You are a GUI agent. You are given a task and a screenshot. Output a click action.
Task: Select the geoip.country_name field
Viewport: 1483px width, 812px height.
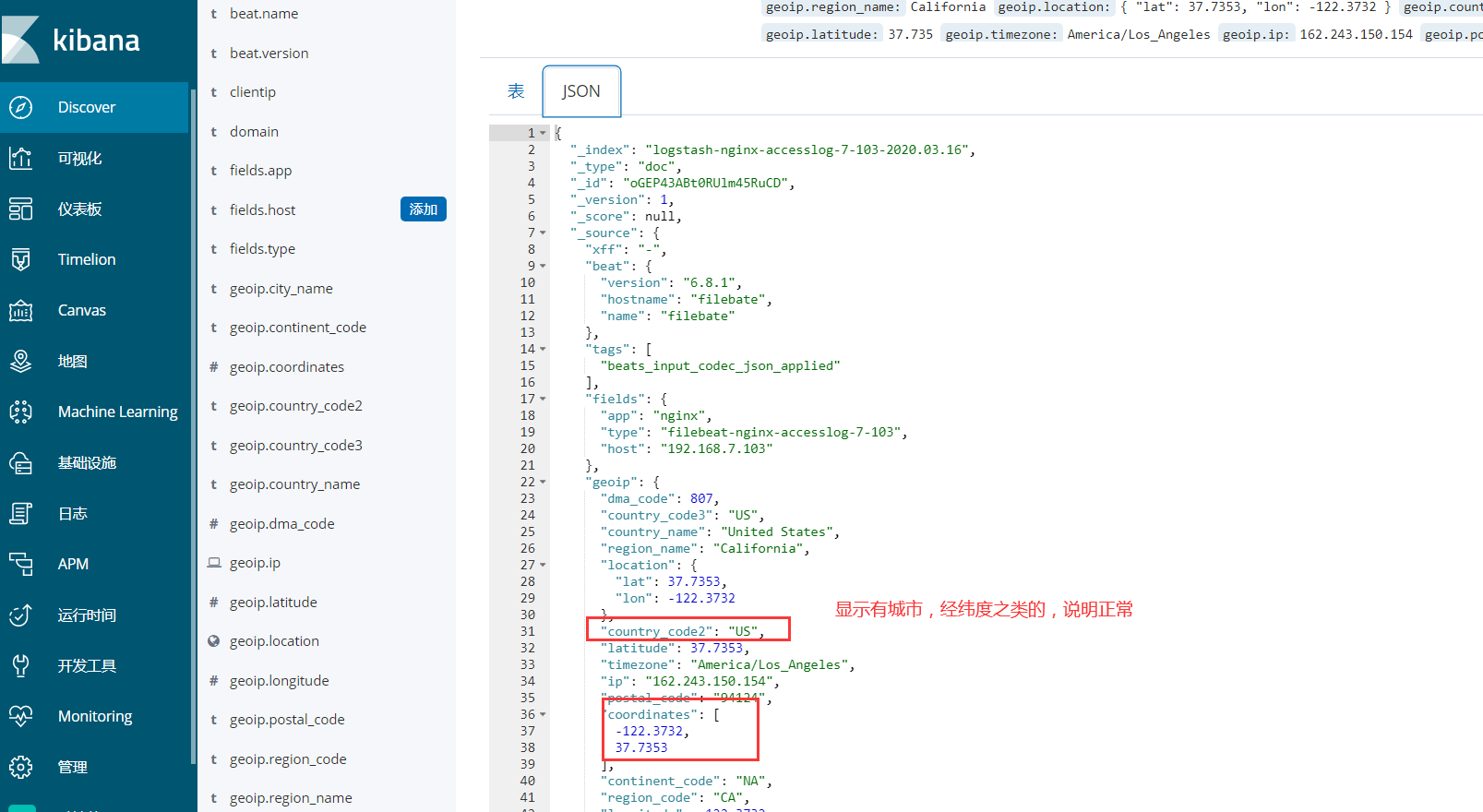click(x=295, y=484)
